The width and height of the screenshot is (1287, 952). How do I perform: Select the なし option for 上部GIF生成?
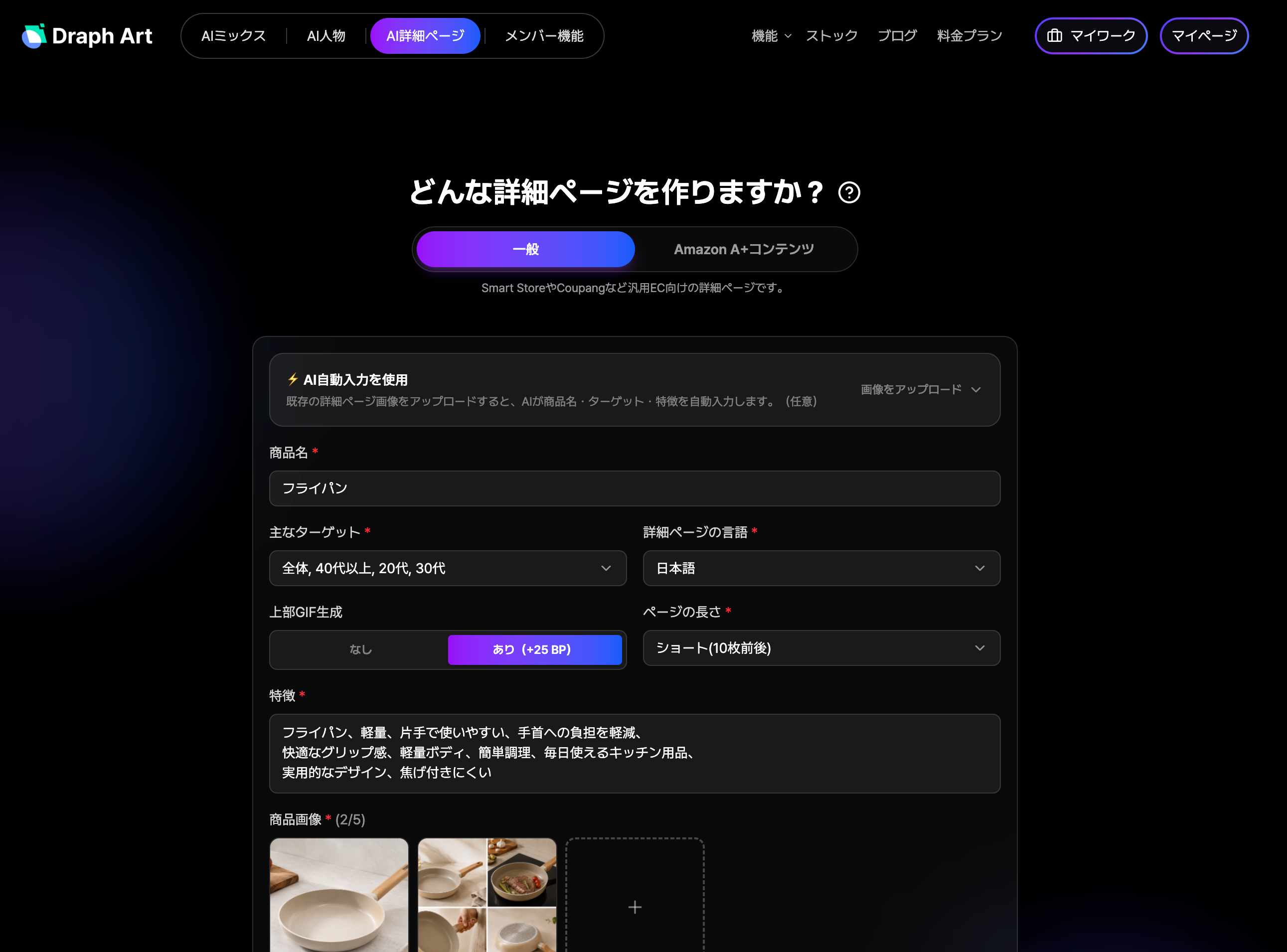click(360, 649)
